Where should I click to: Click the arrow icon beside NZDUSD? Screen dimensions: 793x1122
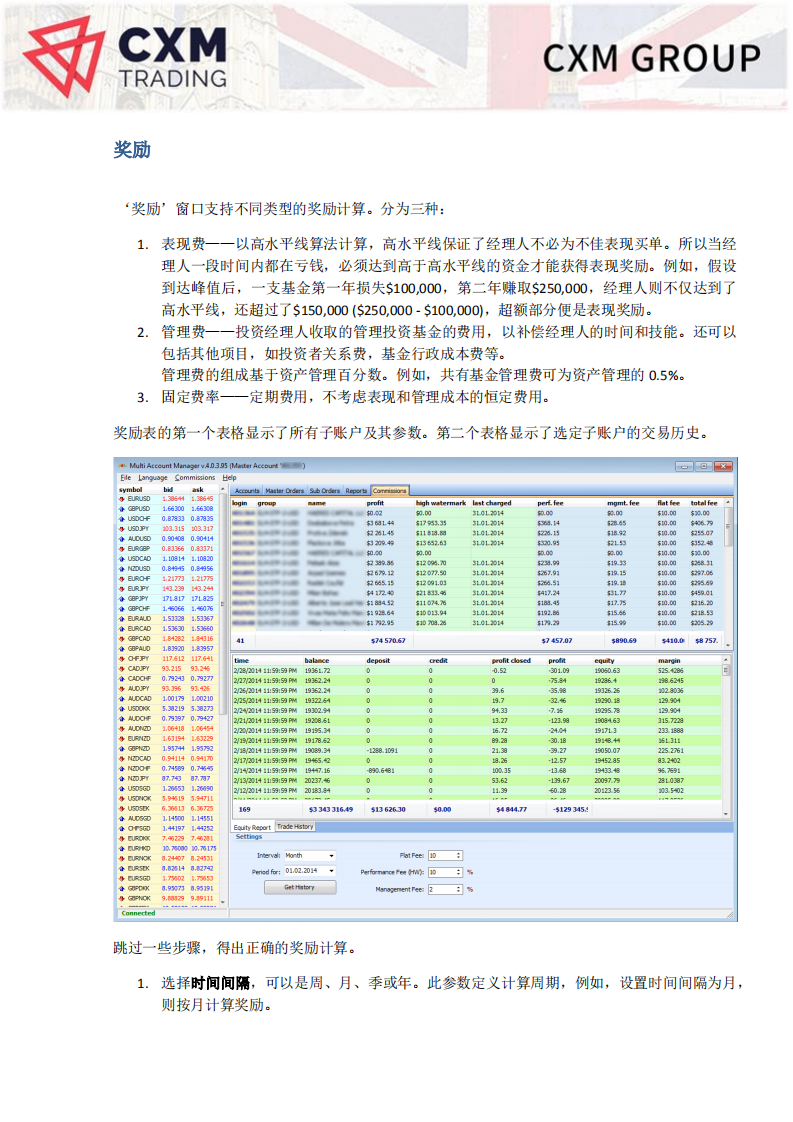coord(122,569)
